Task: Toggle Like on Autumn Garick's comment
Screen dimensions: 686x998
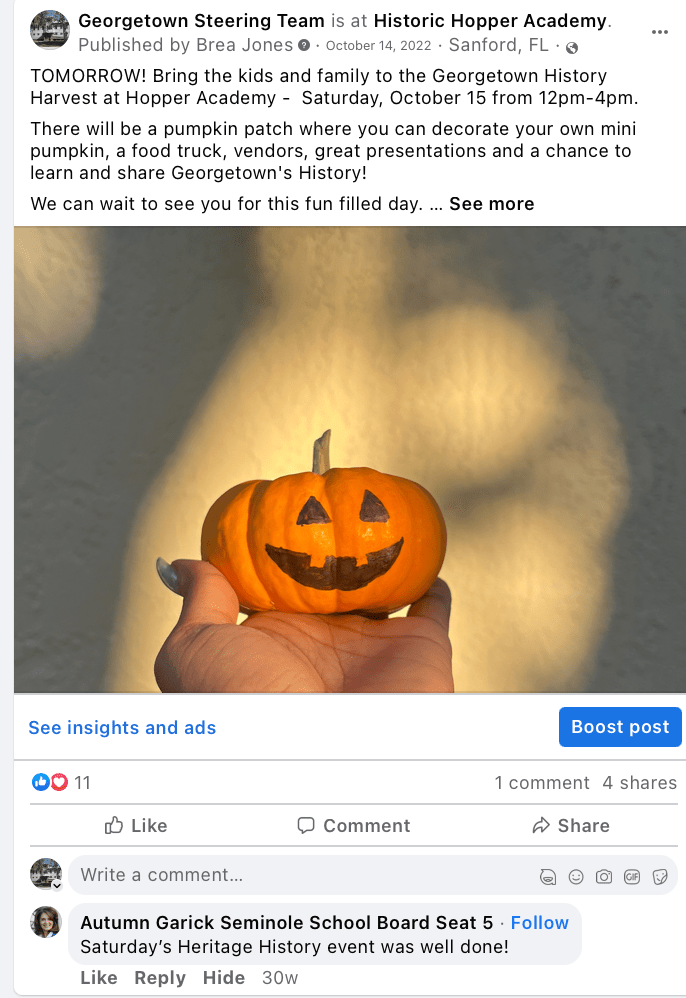Action: click(99, 978)
